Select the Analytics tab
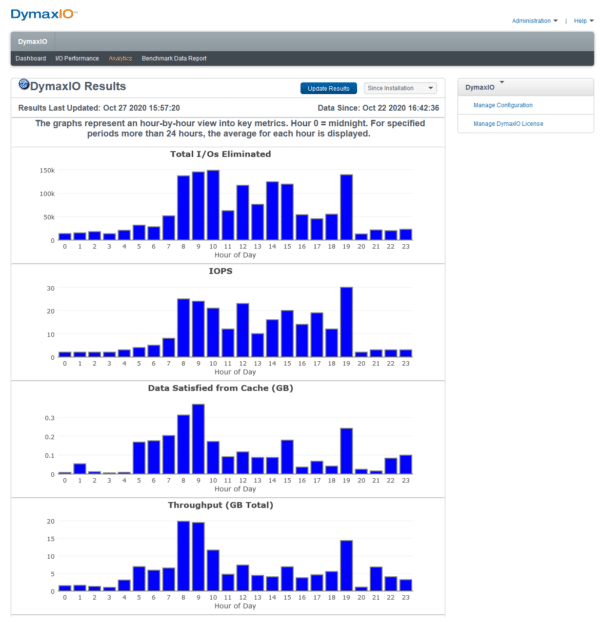This screenshot has width=600, height=622. pos(120,58)
